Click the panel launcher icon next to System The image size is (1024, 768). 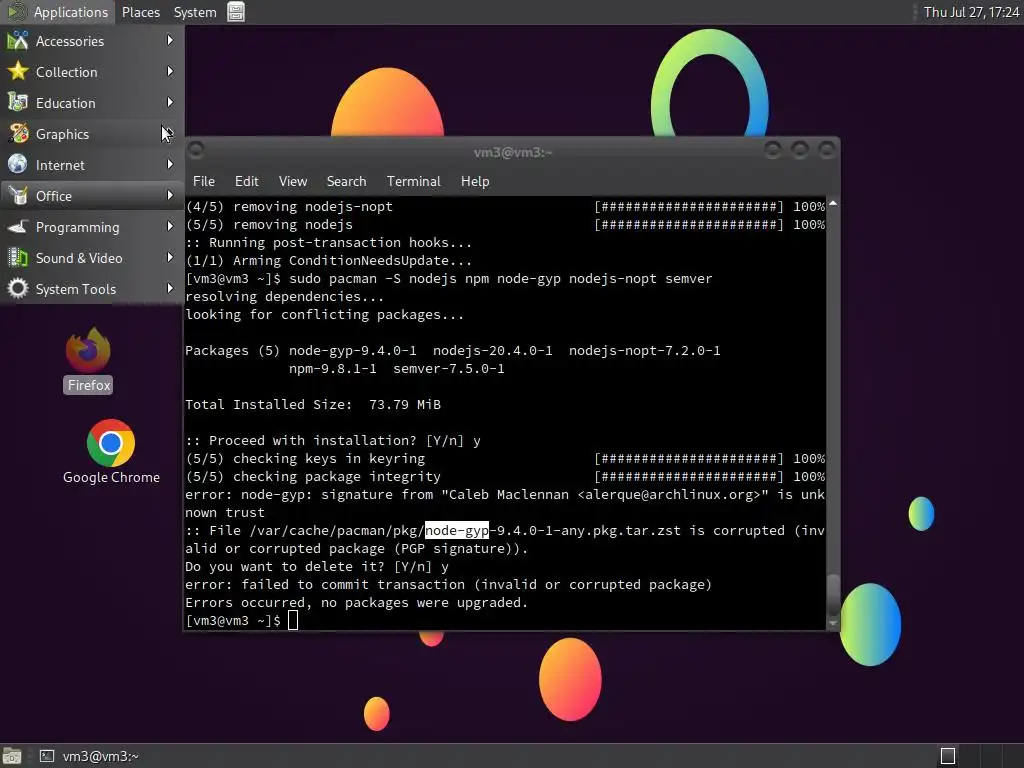[x=236, y=12]
